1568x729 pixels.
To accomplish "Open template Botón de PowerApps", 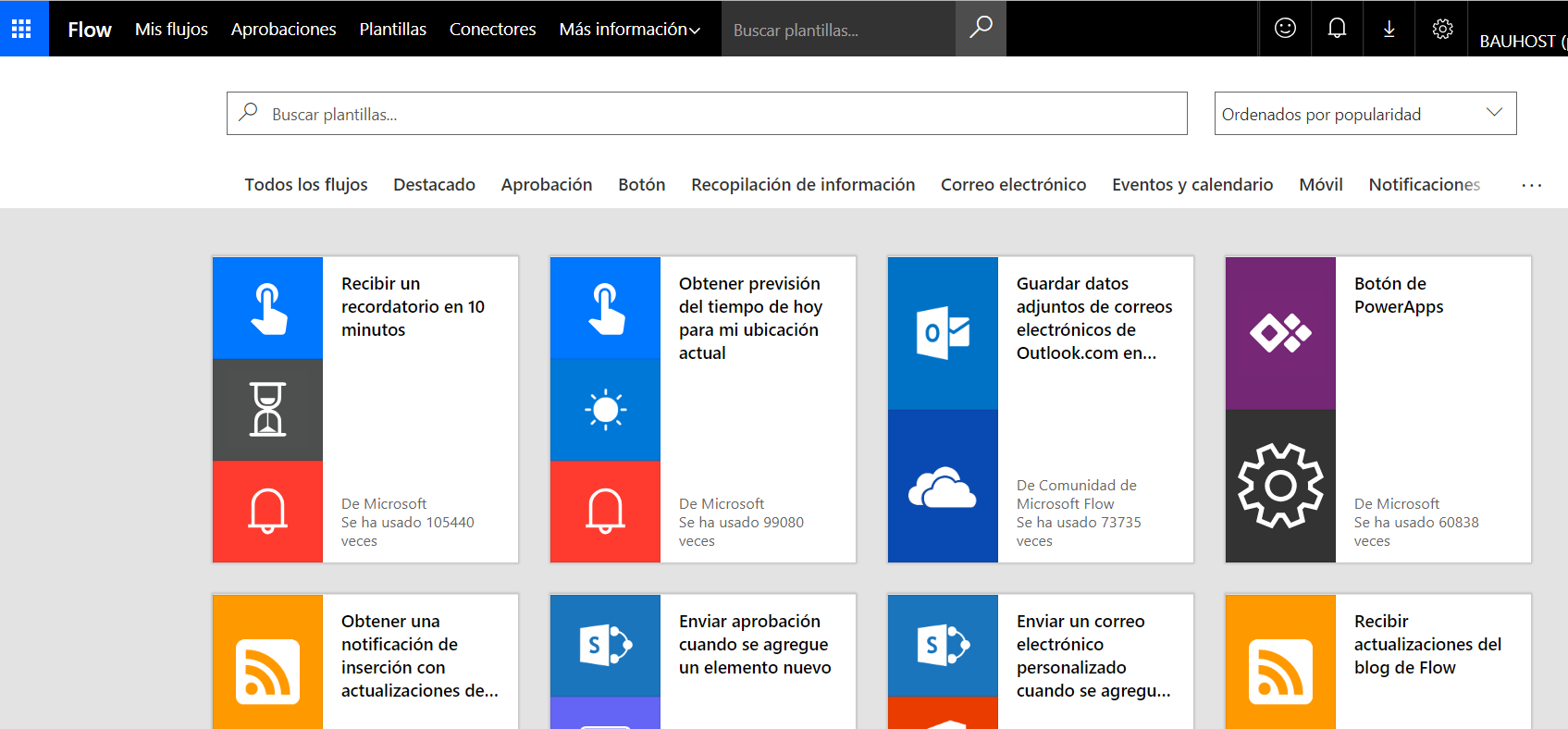I will (x=1399, y=295).
